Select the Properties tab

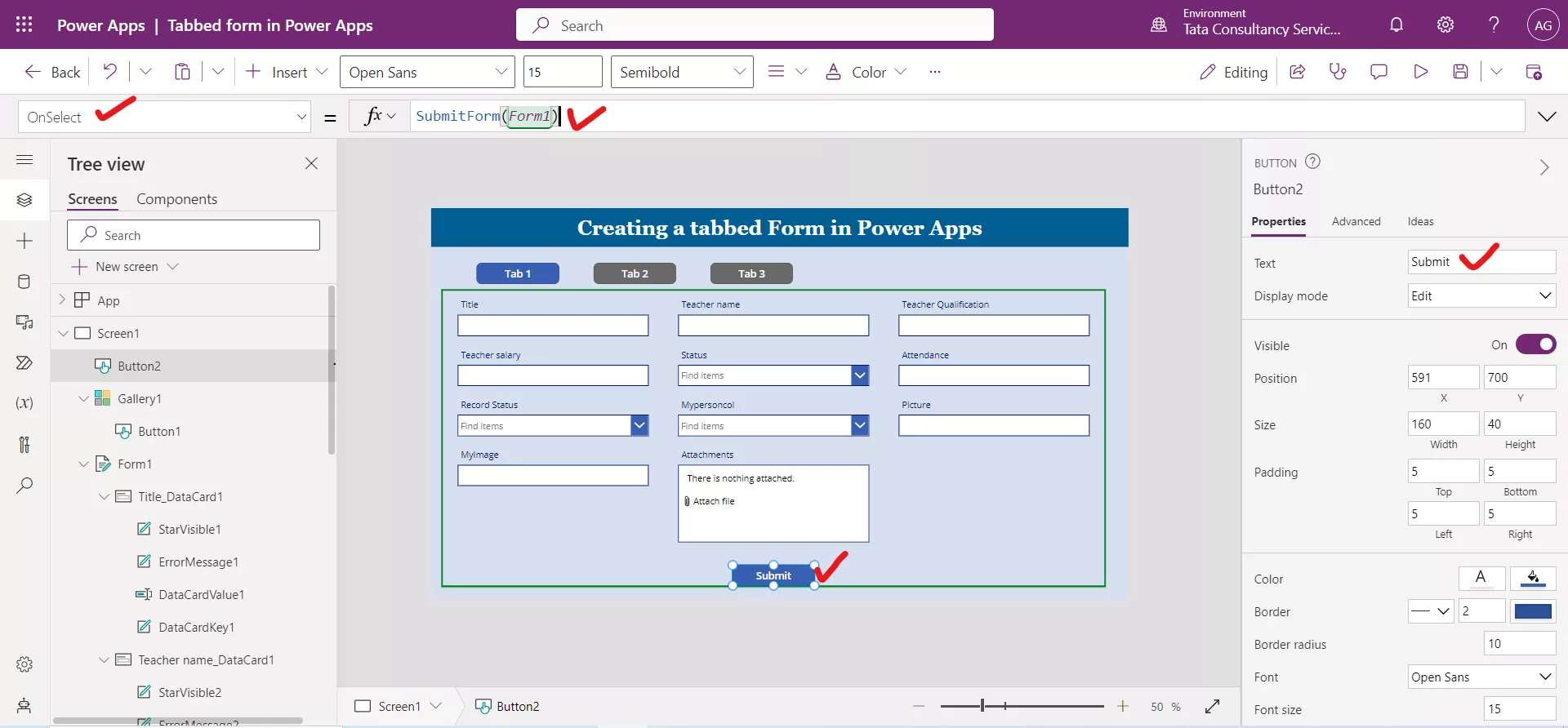1278,221
